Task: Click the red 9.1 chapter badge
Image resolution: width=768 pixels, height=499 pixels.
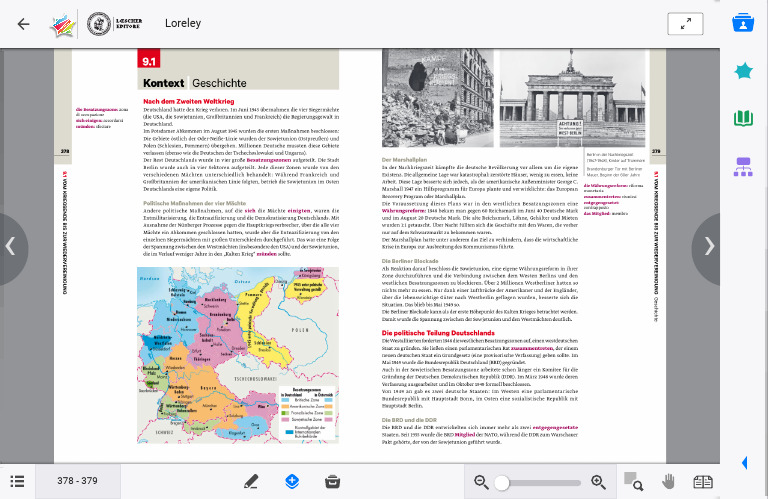Action: (x=149, y=59)
